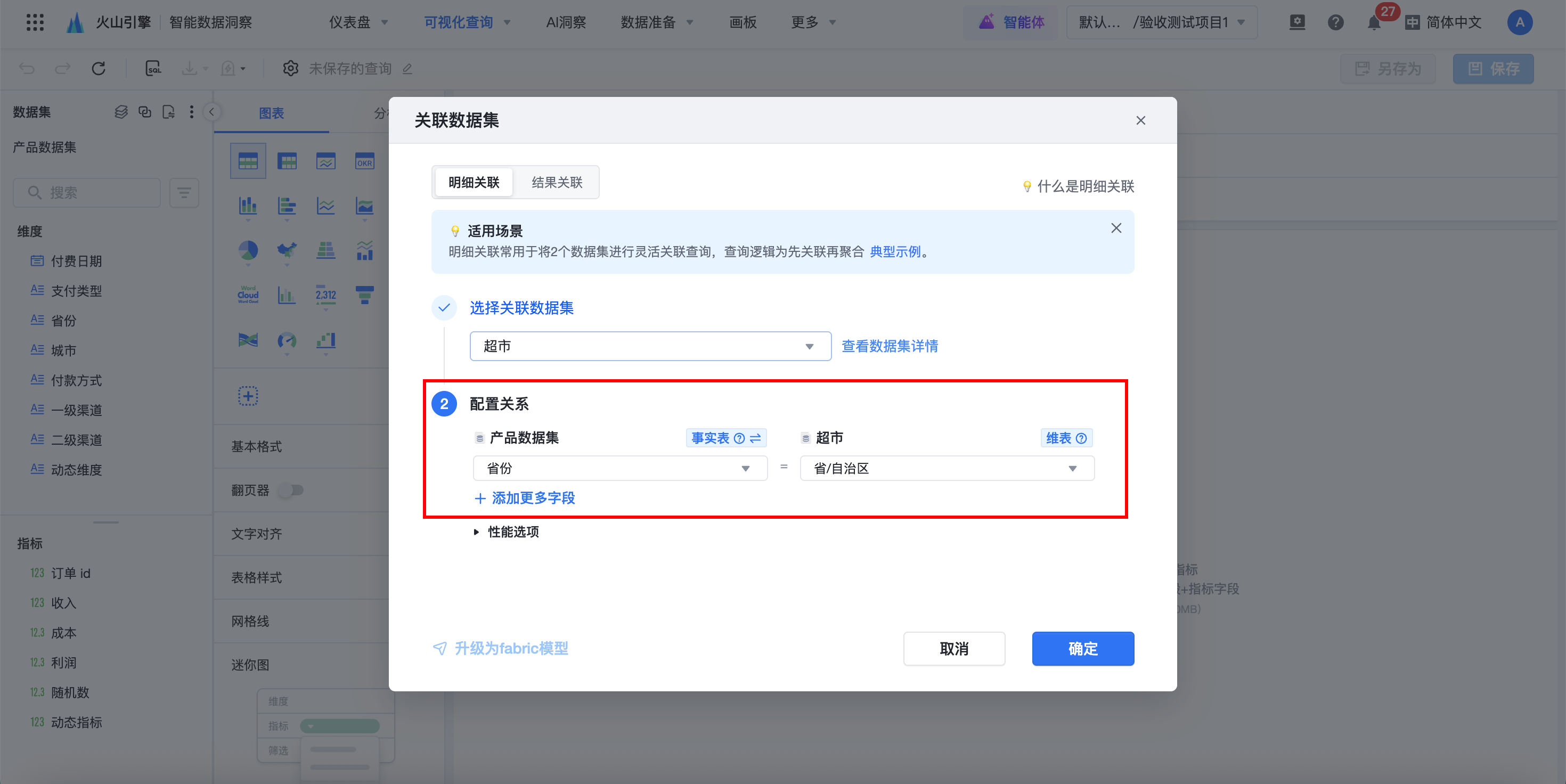Open the notifications bell icon
Viewport: 1566px width, 784px height.
(1373, 23)
